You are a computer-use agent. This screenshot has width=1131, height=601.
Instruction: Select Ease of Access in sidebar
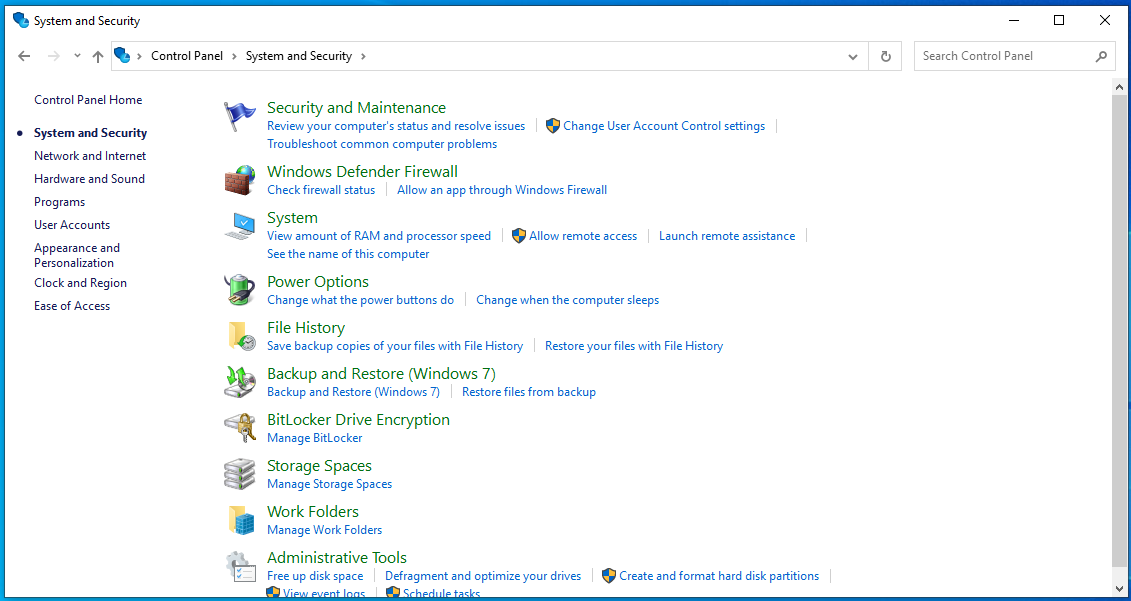pos(72,306)
